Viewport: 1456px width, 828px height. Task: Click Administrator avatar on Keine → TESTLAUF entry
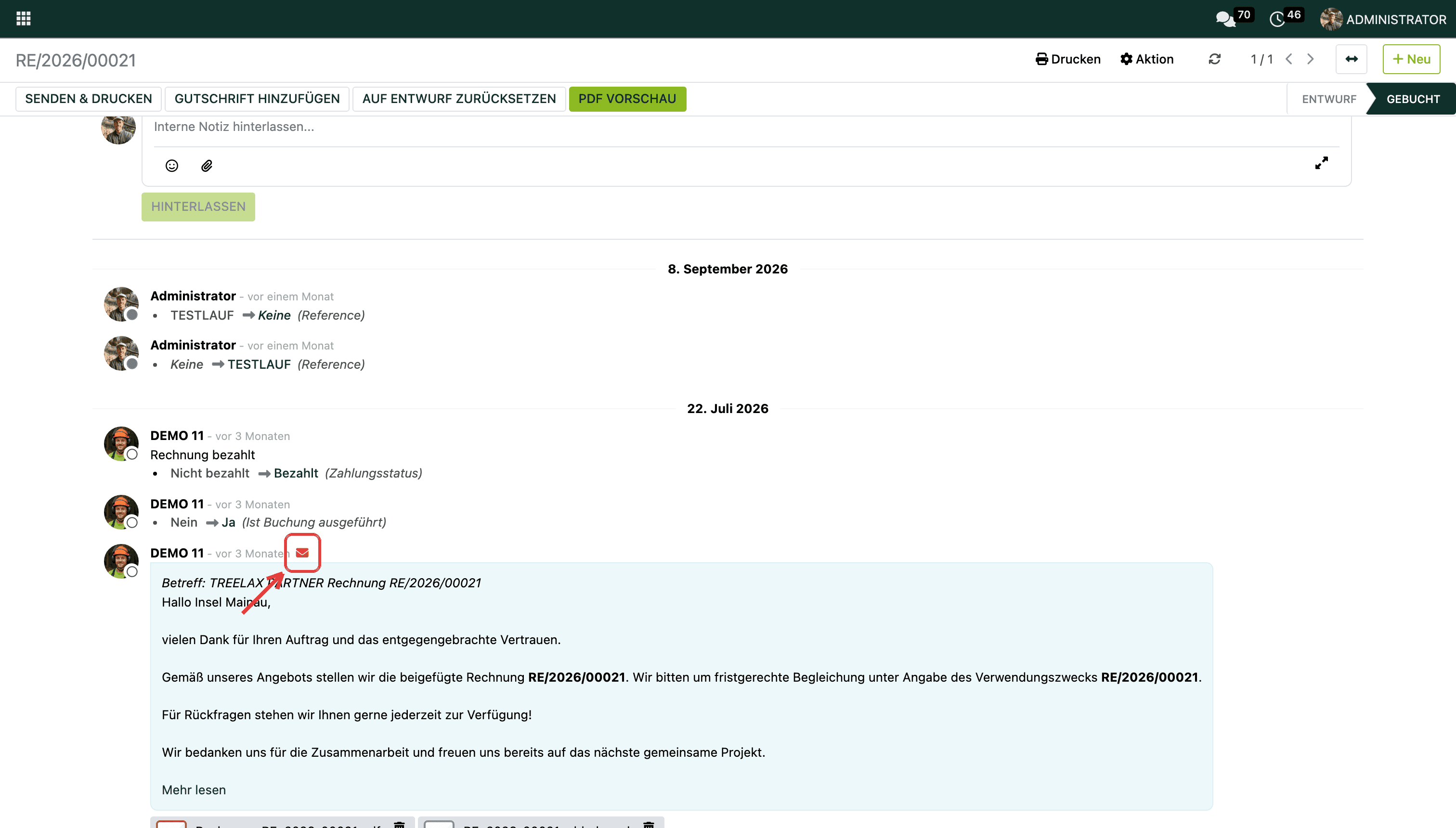121,354
